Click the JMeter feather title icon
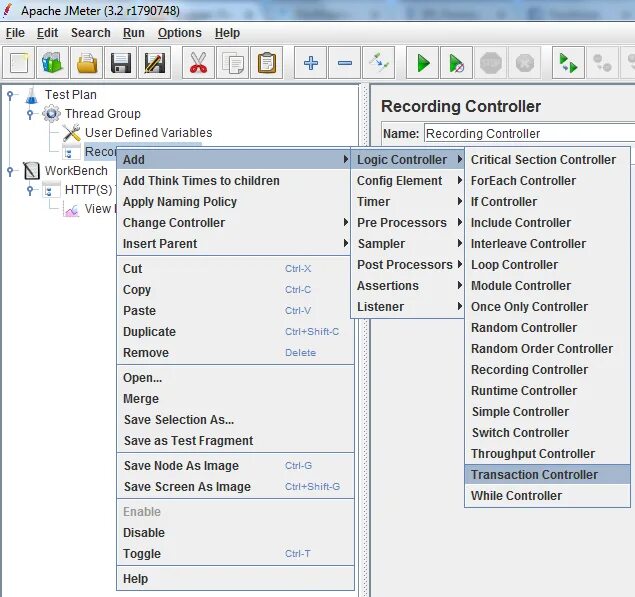This screenshot has width=635, height=597. coord(7,11)
